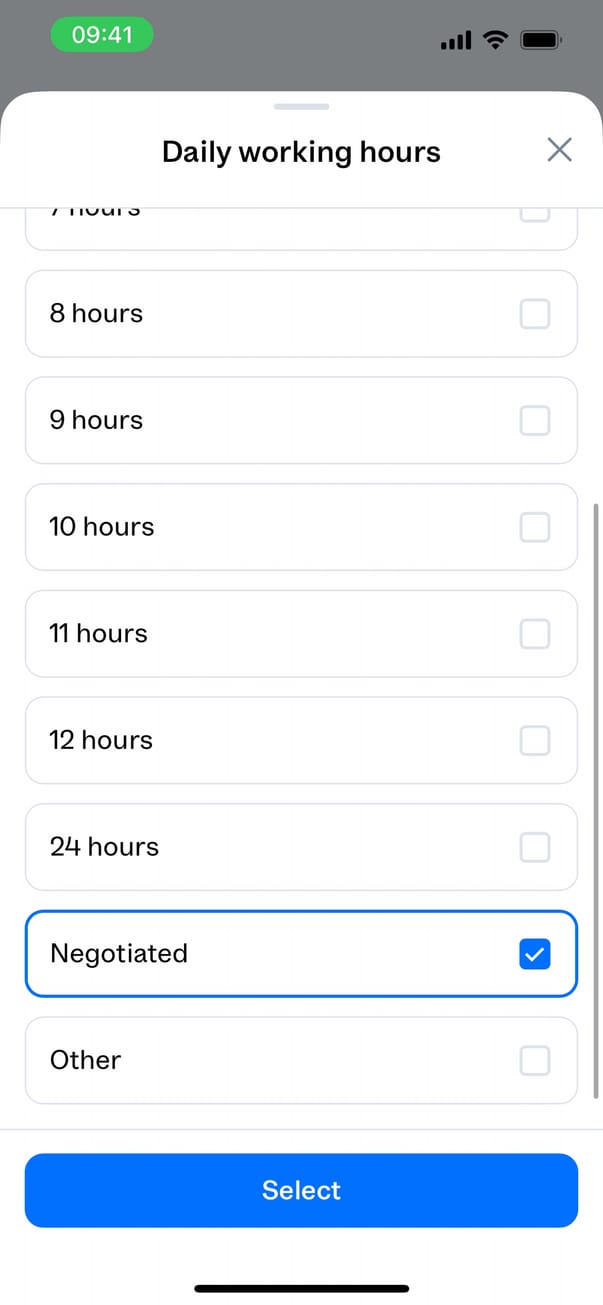Tap the Wi-Fi status icon

point(495,40)
